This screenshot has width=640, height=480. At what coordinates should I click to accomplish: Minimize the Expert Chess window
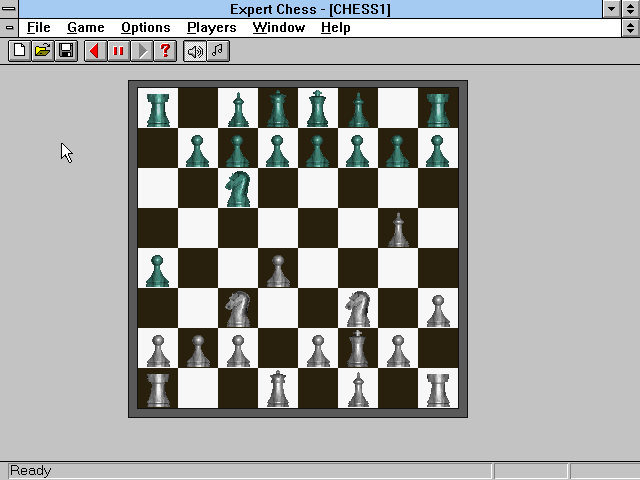pyautogui.click(x=611, y=9)
